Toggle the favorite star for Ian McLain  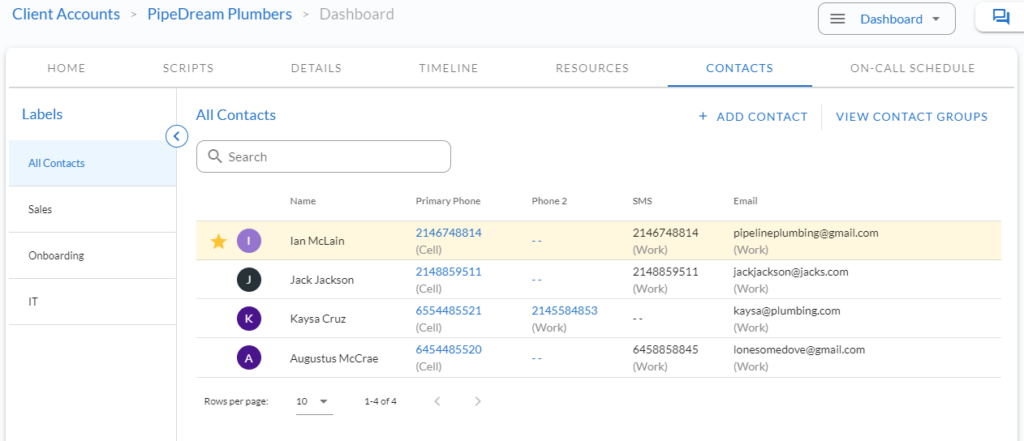tap(218, 242)
